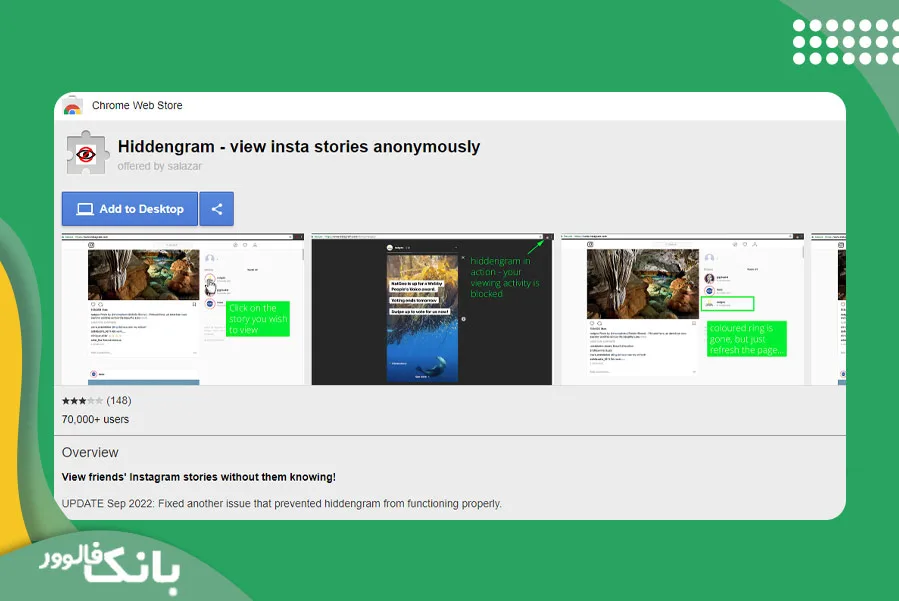Click the green arrow in dark screenshot
This screenshot has height=601, width=899.
coord(536,247)
